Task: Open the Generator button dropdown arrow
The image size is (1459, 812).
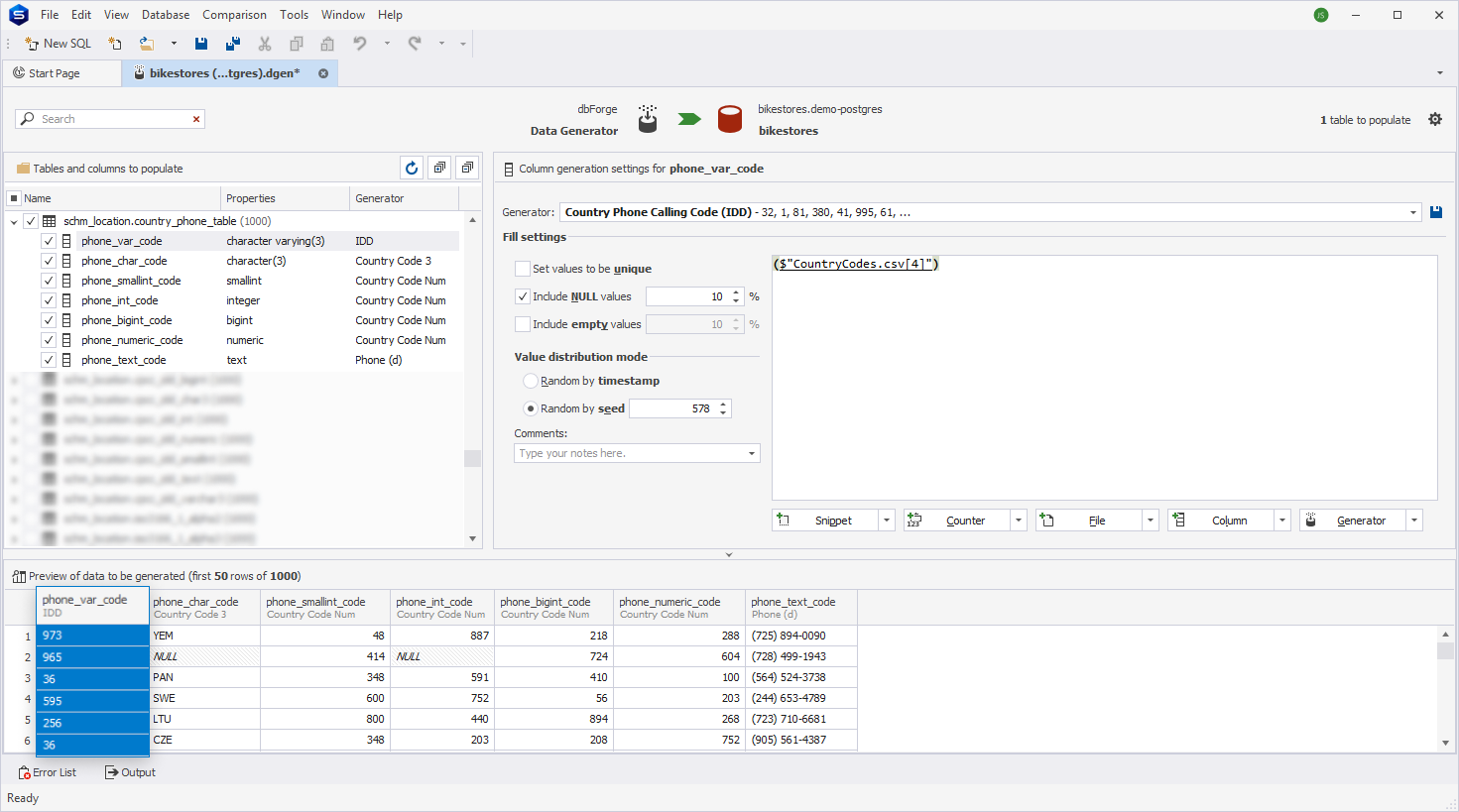Action: pos(1414,521)
